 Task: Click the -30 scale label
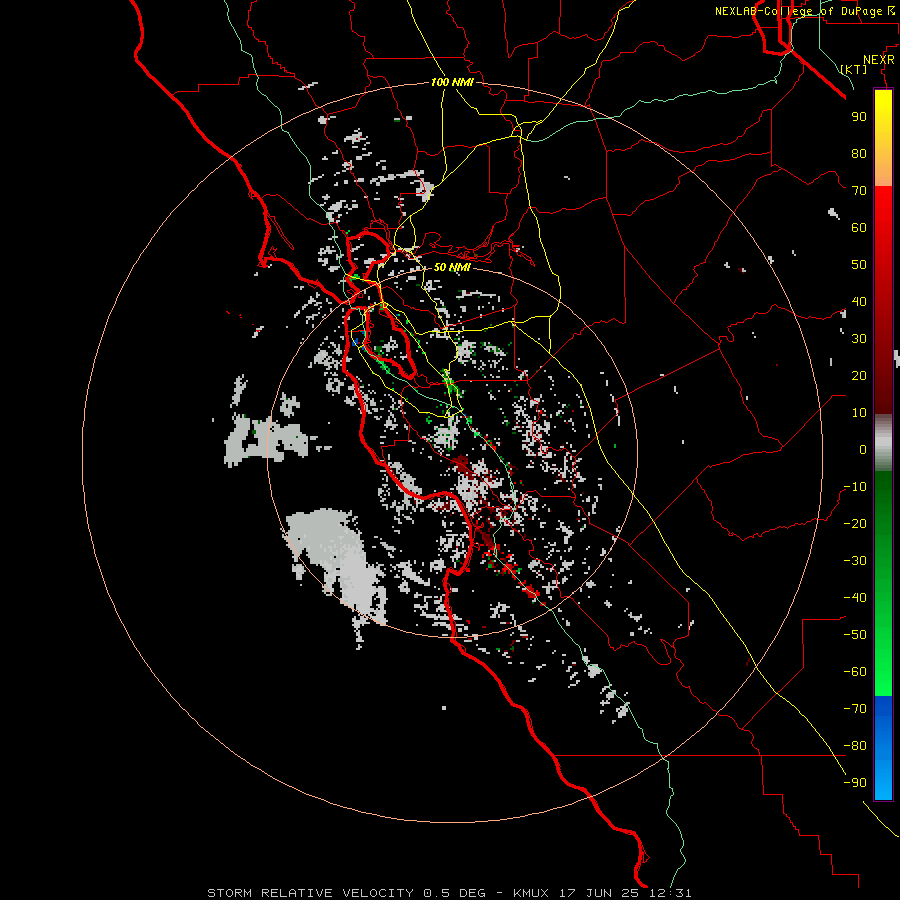click(855, 561)
